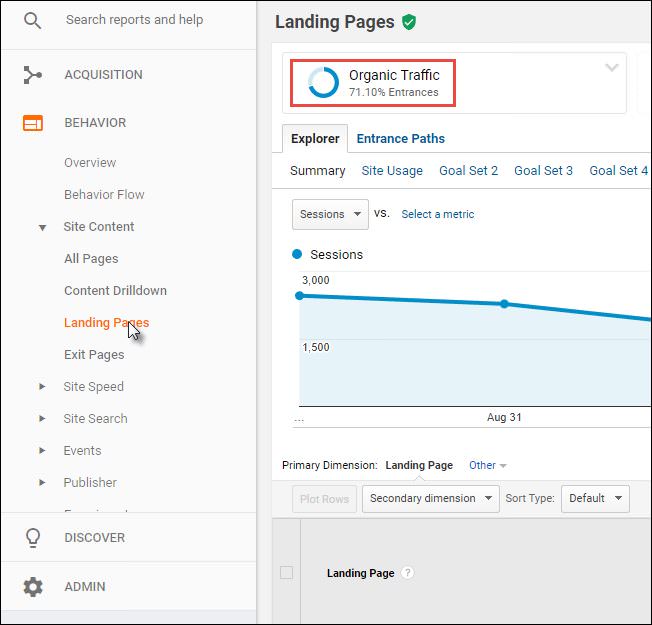Click the blue Sessions legend dot
This screenshot has width=652, height=625.
(297, 254)
